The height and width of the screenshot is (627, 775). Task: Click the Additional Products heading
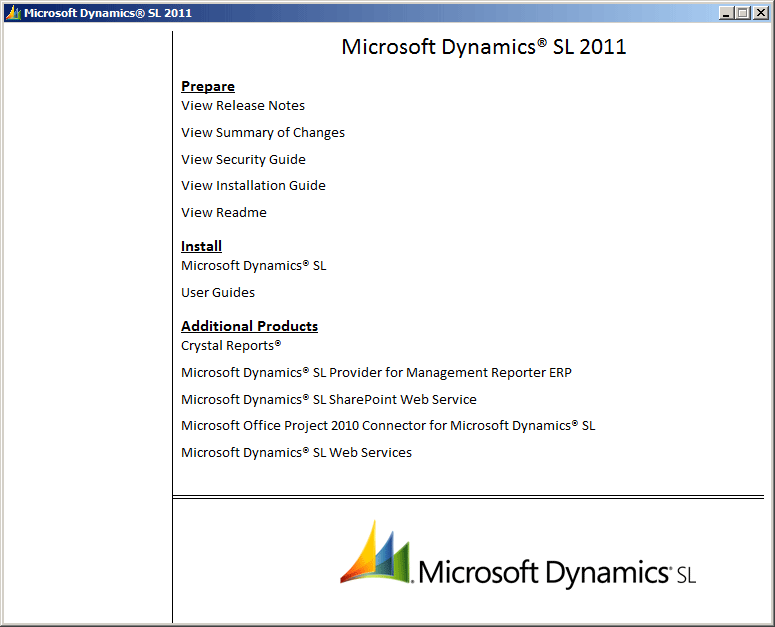(249, 326)
